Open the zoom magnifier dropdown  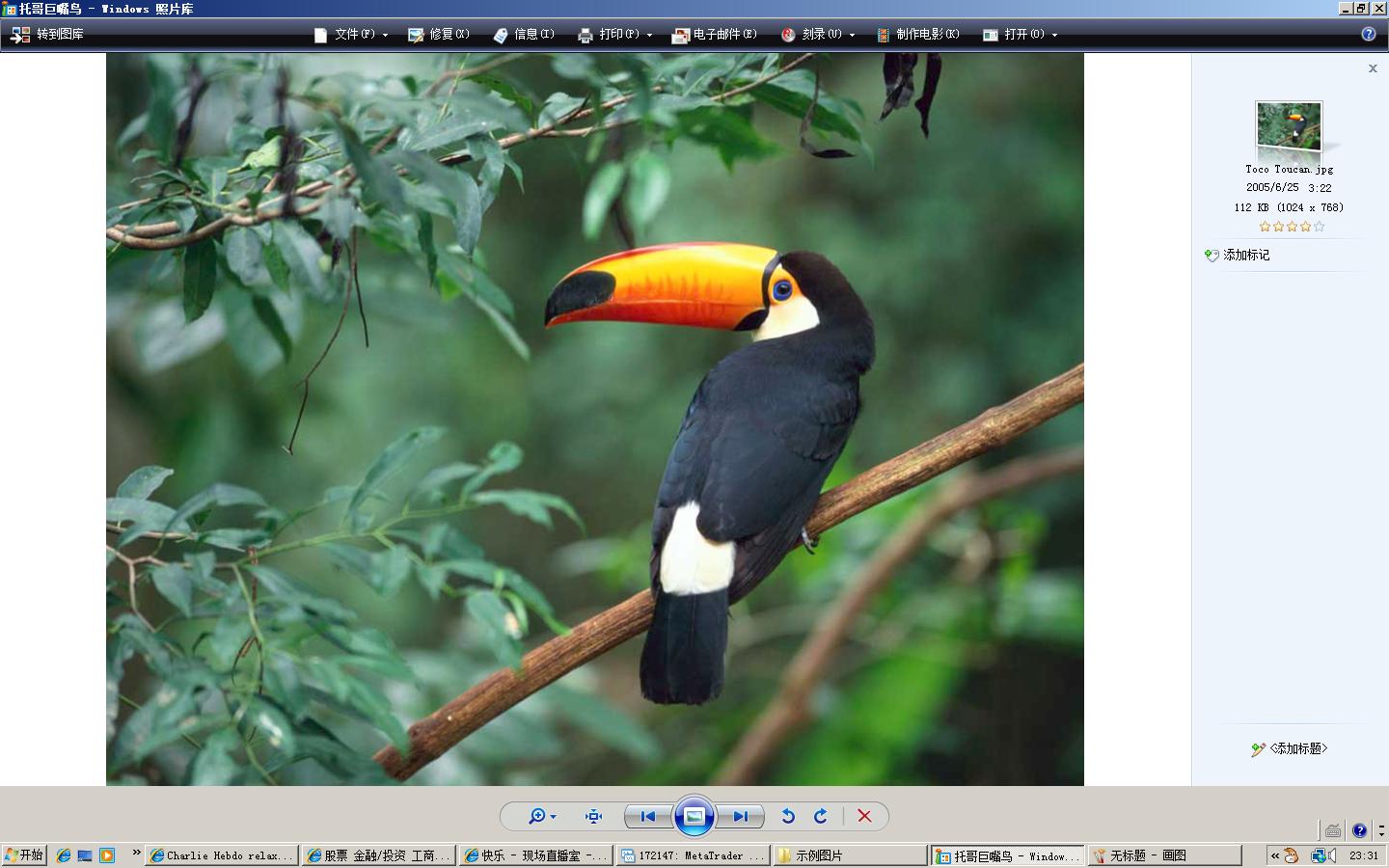[x=541, y=816]
